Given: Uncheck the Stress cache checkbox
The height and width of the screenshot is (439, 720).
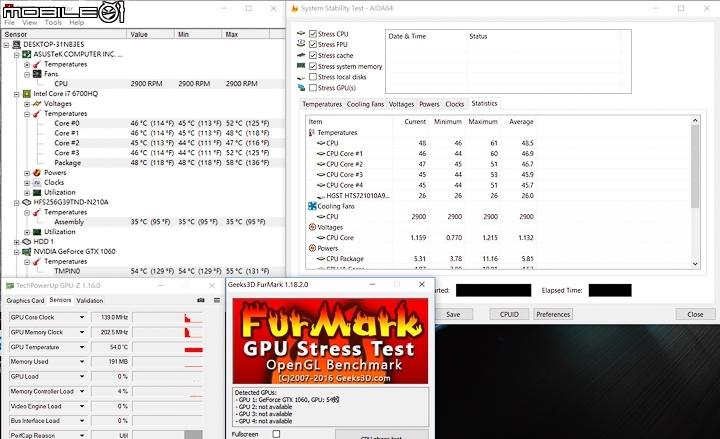Looking at the screenshot, I should pos(313,55).
